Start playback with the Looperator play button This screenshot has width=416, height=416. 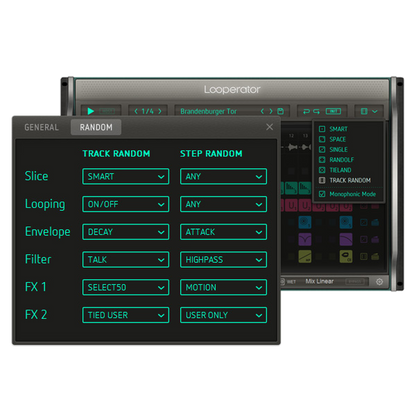(x=90, y=111)
